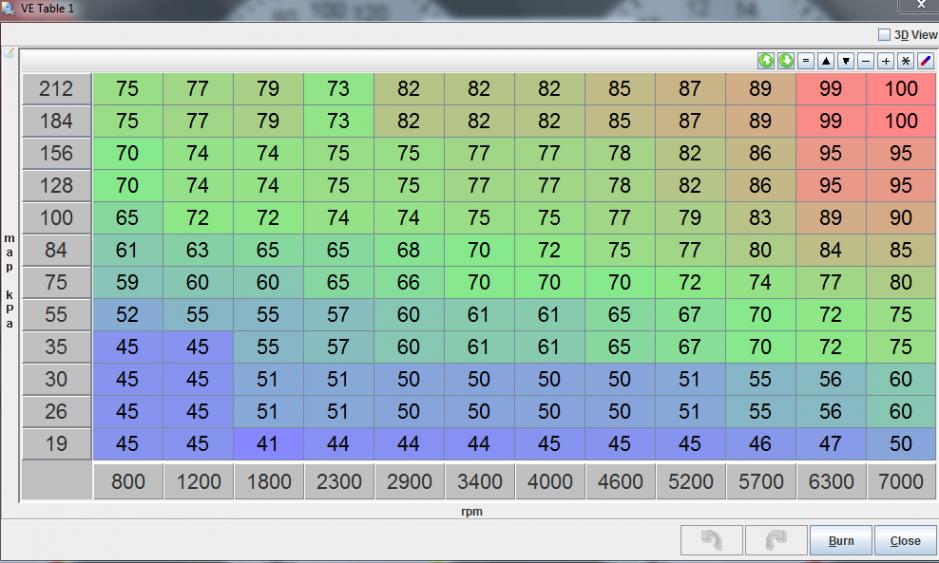Click the green up-arrow table icon
939x563 pixels.
pos(765,60)
